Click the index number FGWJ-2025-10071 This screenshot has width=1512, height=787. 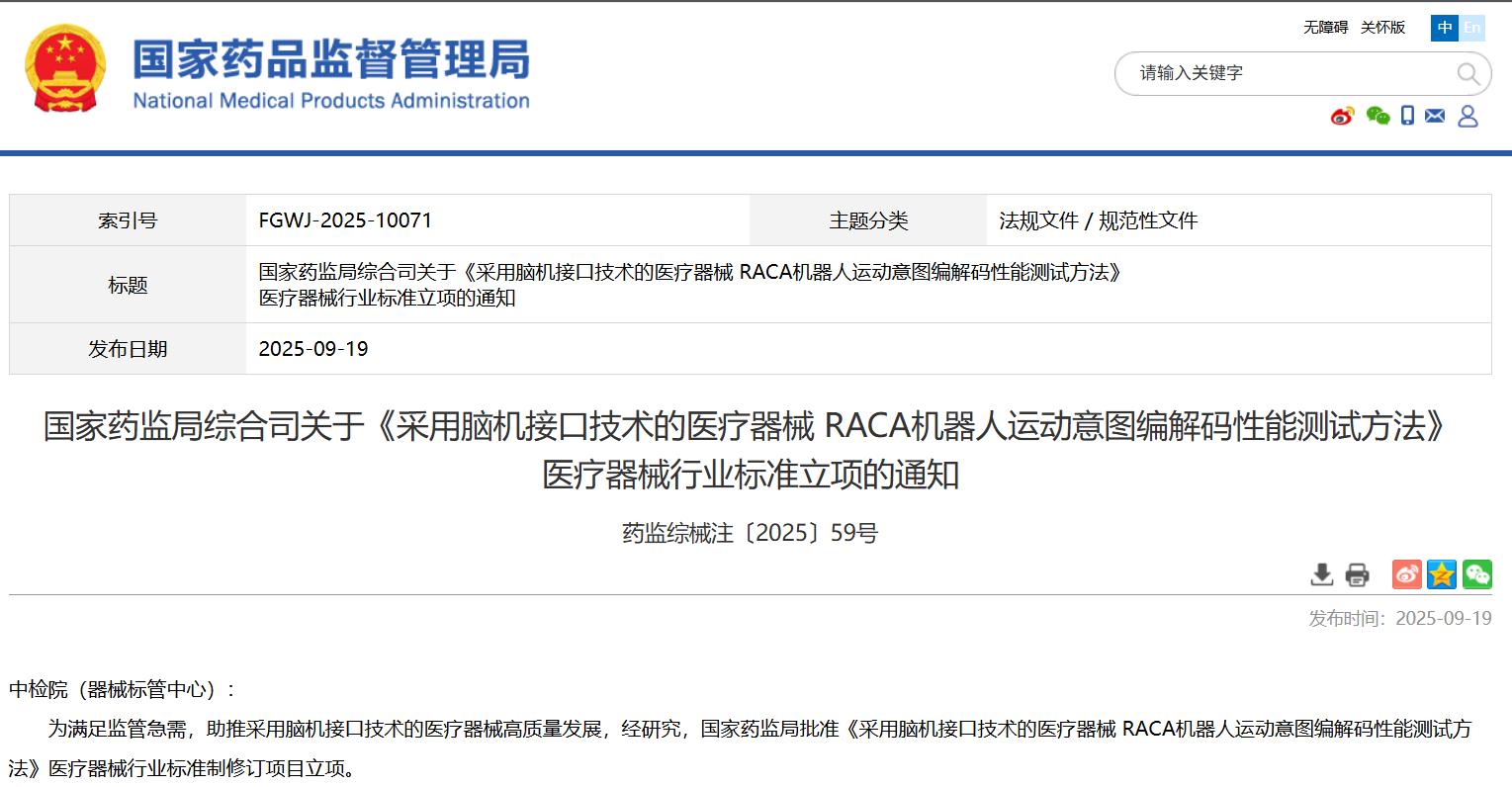[x=345, y=220]
